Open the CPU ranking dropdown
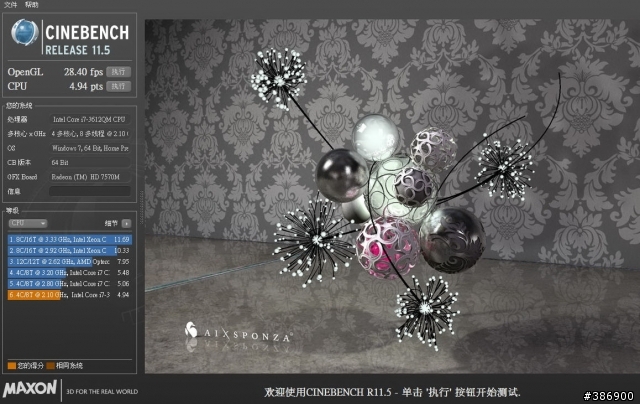The image size is (640, 404). (28, 223)
